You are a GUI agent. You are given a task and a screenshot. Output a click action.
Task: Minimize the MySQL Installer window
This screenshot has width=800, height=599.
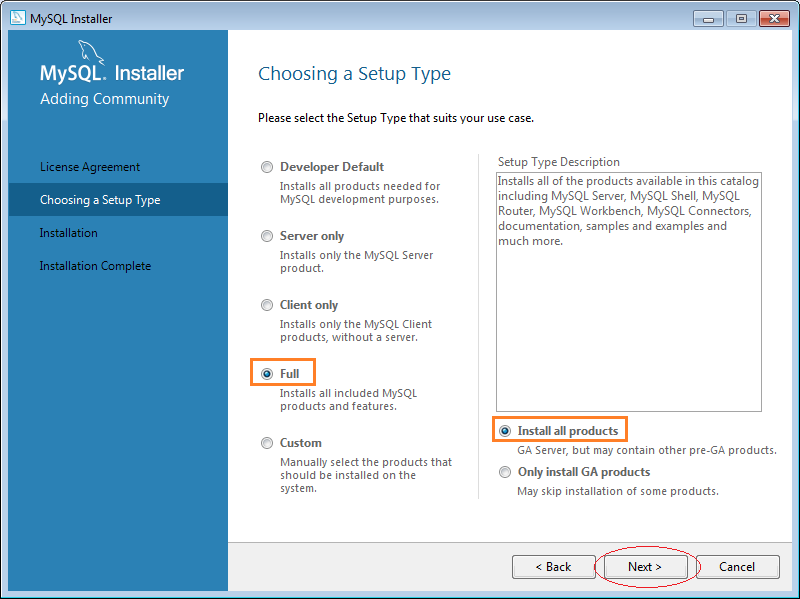pyautogui.click(x=708, y=19)
